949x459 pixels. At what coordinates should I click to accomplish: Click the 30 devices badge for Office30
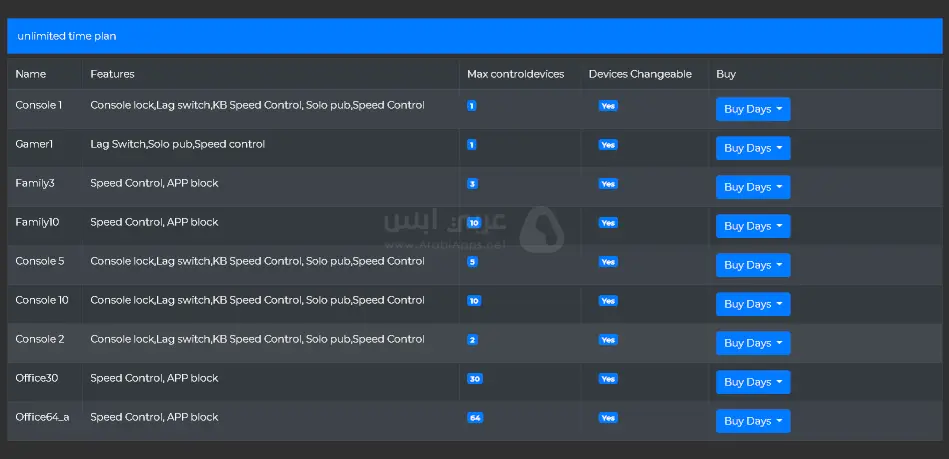pyautogui.click(x=475, y=379)
